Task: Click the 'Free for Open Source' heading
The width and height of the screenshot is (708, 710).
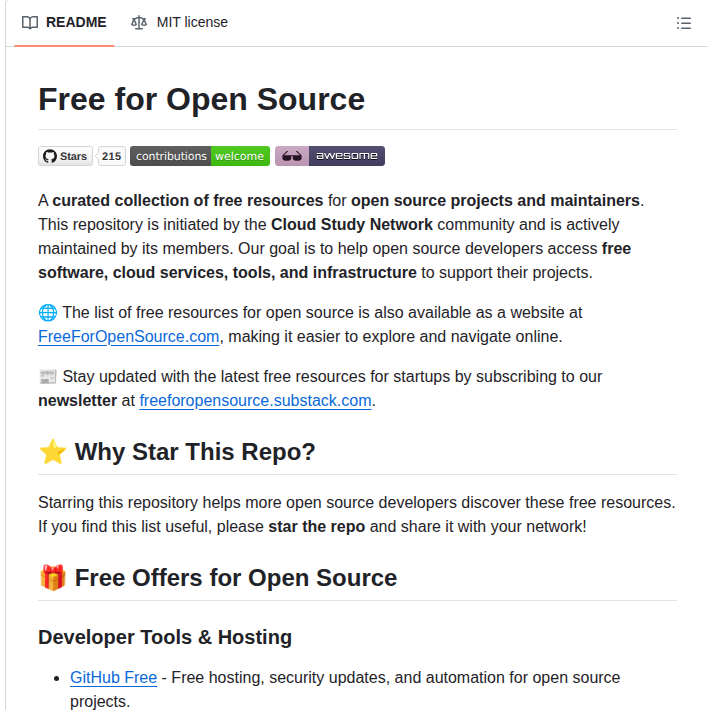Action: point(201,99)
